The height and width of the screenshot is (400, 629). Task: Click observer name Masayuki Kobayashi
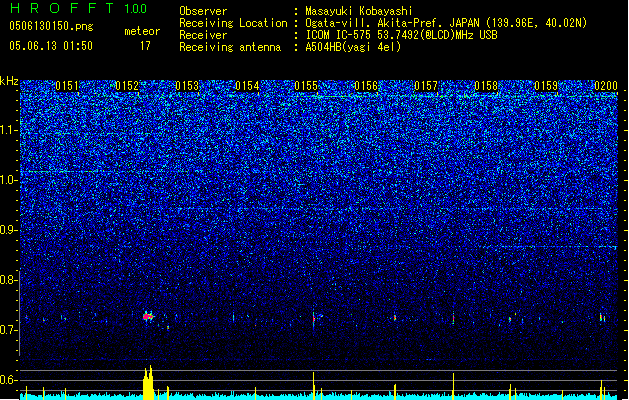[359, 11]
